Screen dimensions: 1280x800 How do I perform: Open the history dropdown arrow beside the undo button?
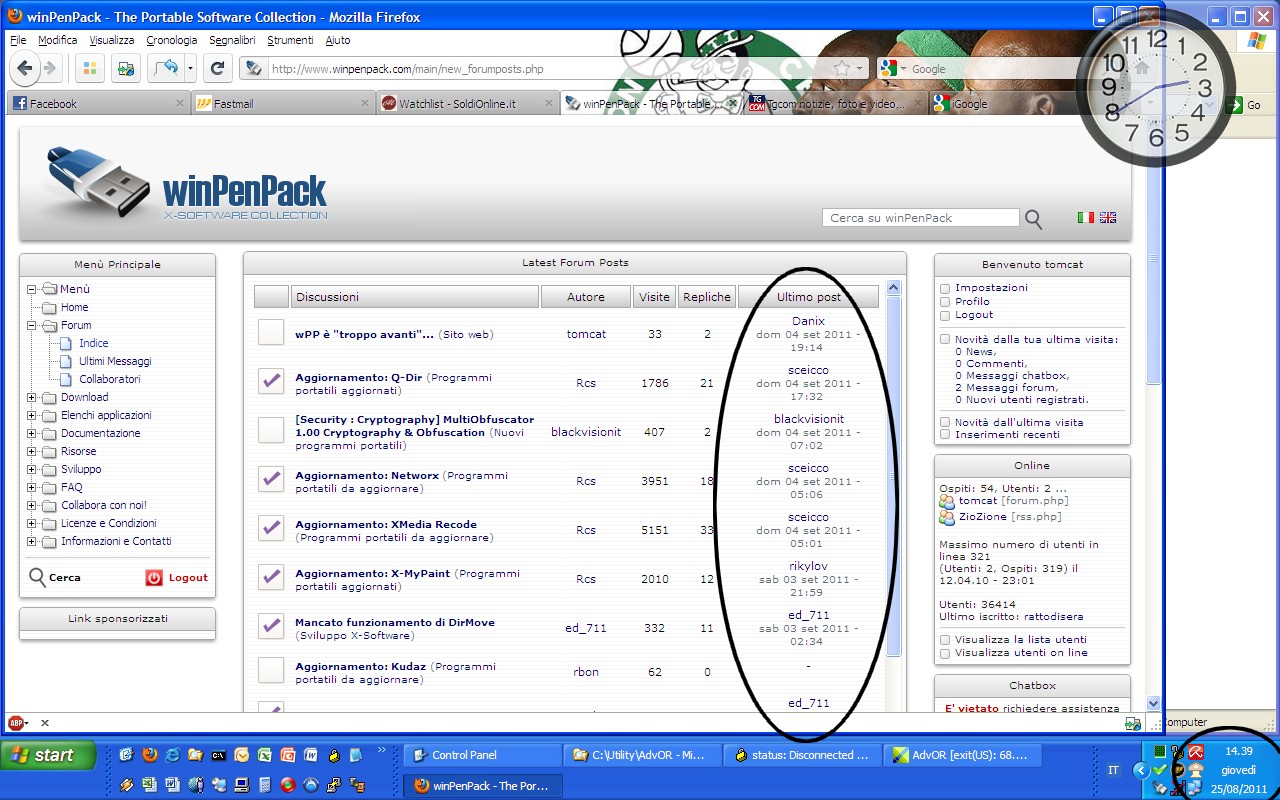pos(190,69)
